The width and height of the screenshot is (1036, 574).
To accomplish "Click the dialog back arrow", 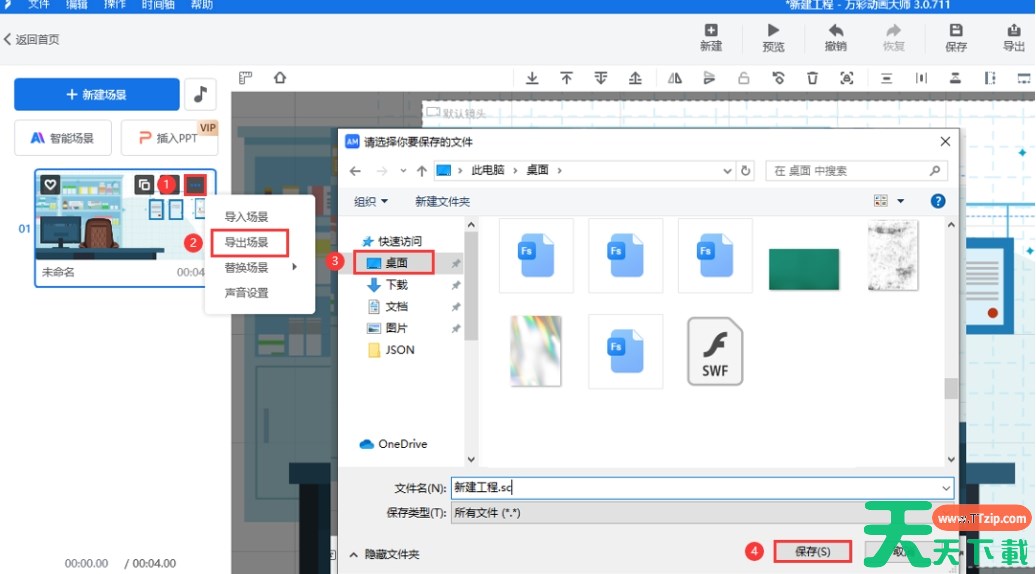I will click(355, 171).
